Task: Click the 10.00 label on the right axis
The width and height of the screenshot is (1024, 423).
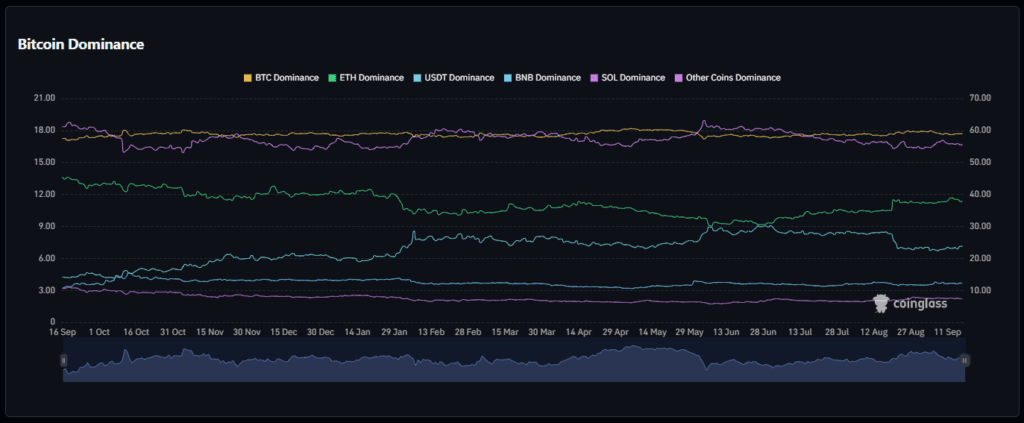Action: pos(981,290)
